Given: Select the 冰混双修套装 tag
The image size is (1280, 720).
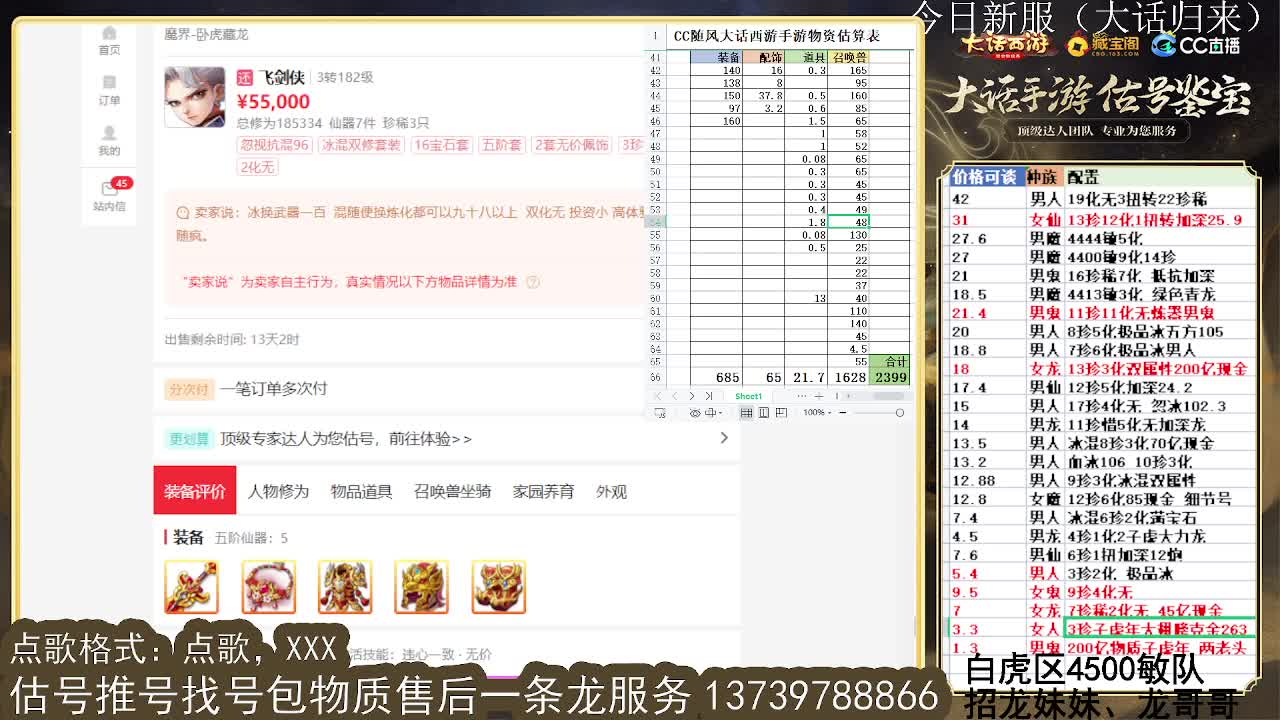Looking at the screenshot, I should [x=361, y=145].
